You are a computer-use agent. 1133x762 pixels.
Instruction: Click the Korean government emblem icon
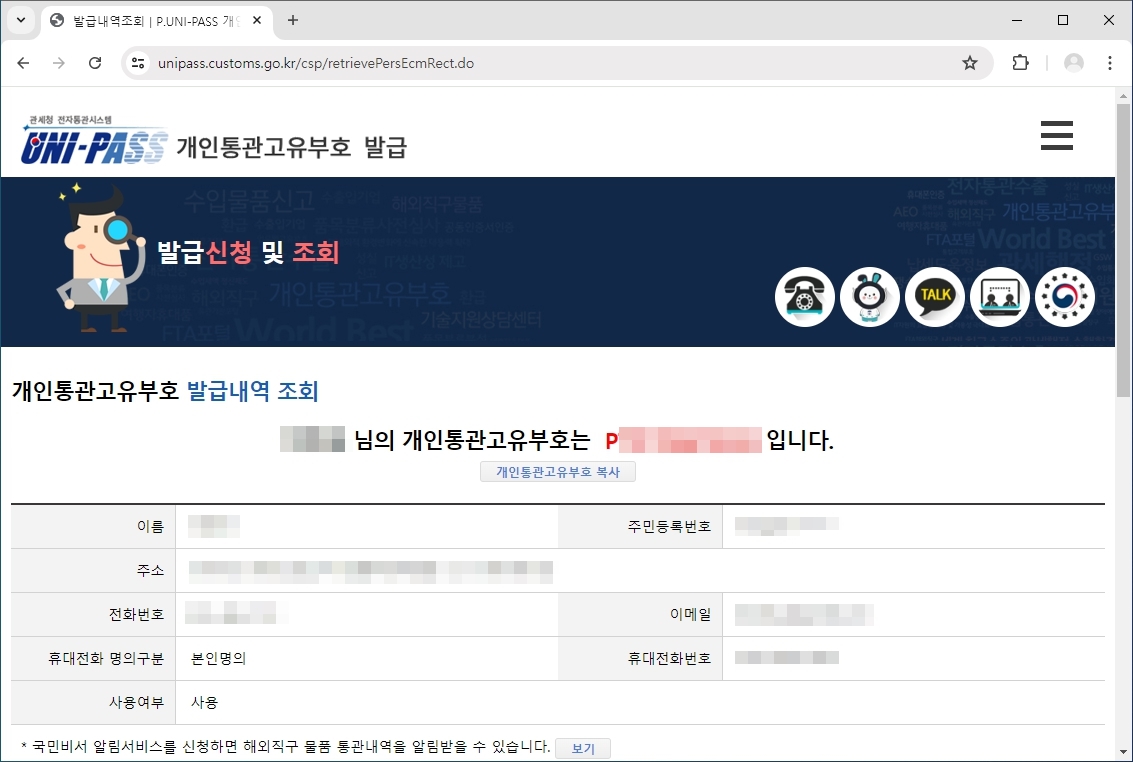coord(1065,297)
